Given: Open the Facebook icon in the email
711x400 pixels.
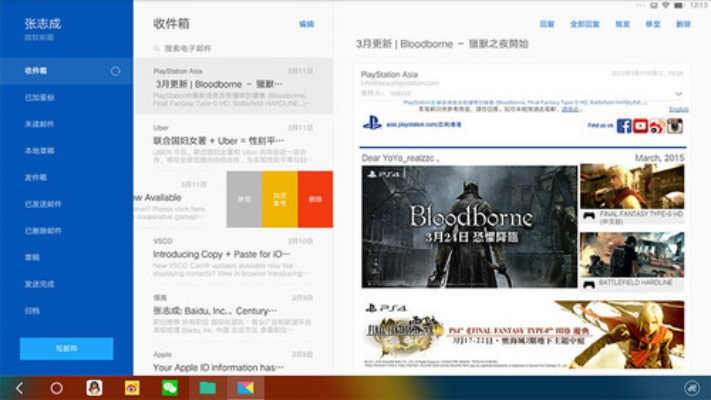Looking at the screenshot, I should point(624,125).
